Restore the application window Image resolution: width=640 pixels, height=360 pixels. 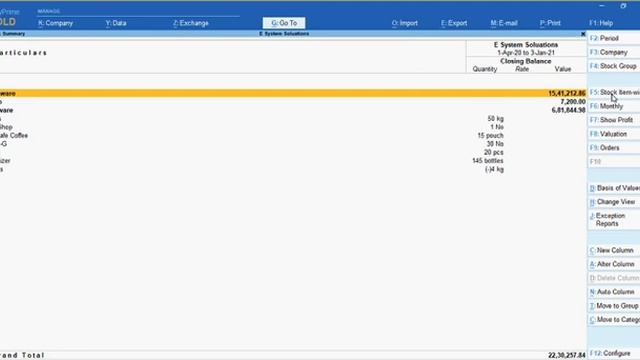(x=623, y=6)
